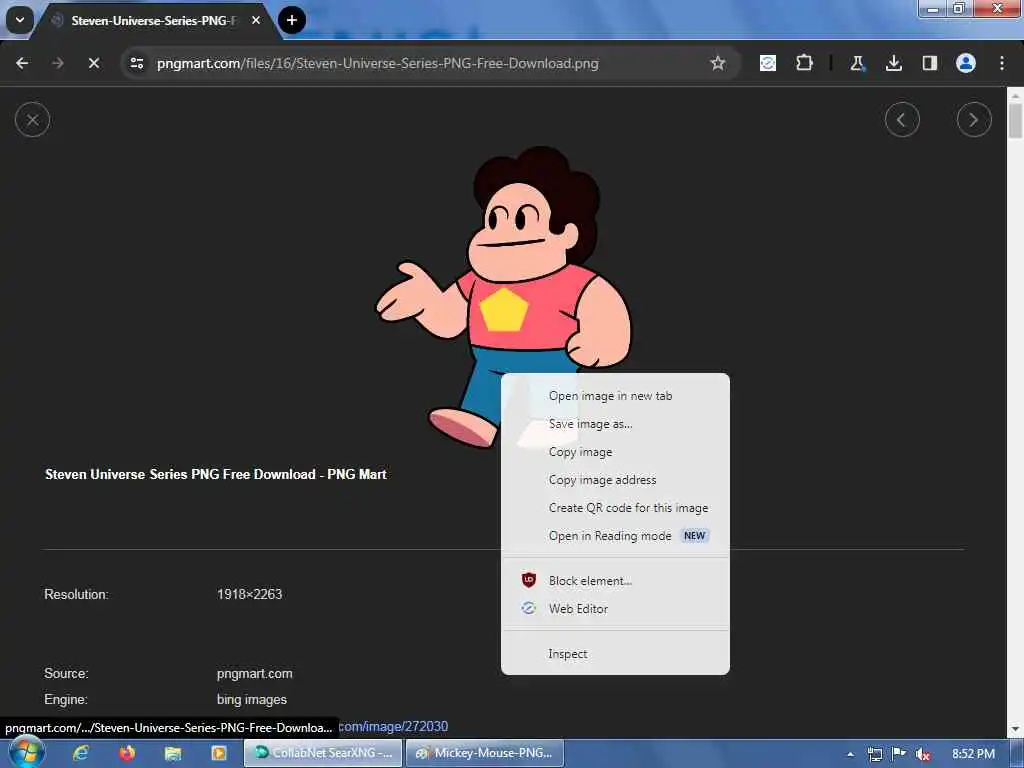The image size is (1024, 768).
Task: Open the Extensions puzzle icon
Action: (x=805, y=63)
